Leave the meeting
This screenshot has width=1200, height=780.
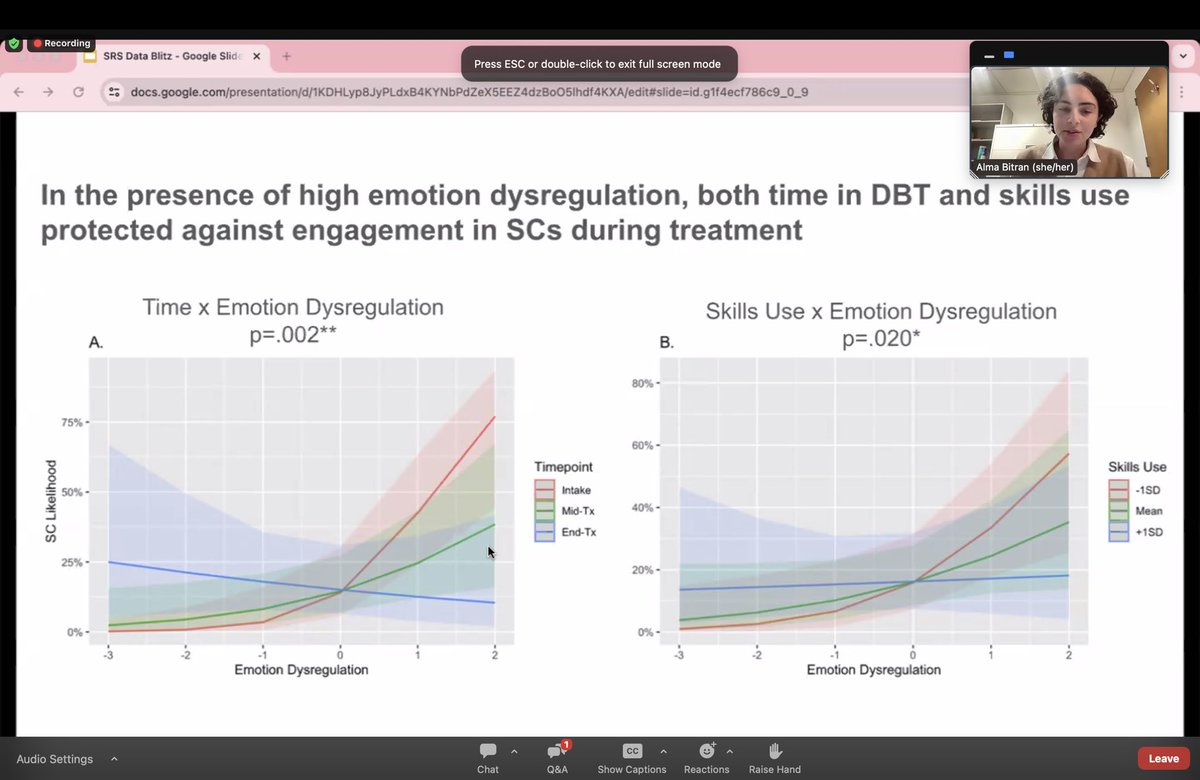(x=1163, y=759)
